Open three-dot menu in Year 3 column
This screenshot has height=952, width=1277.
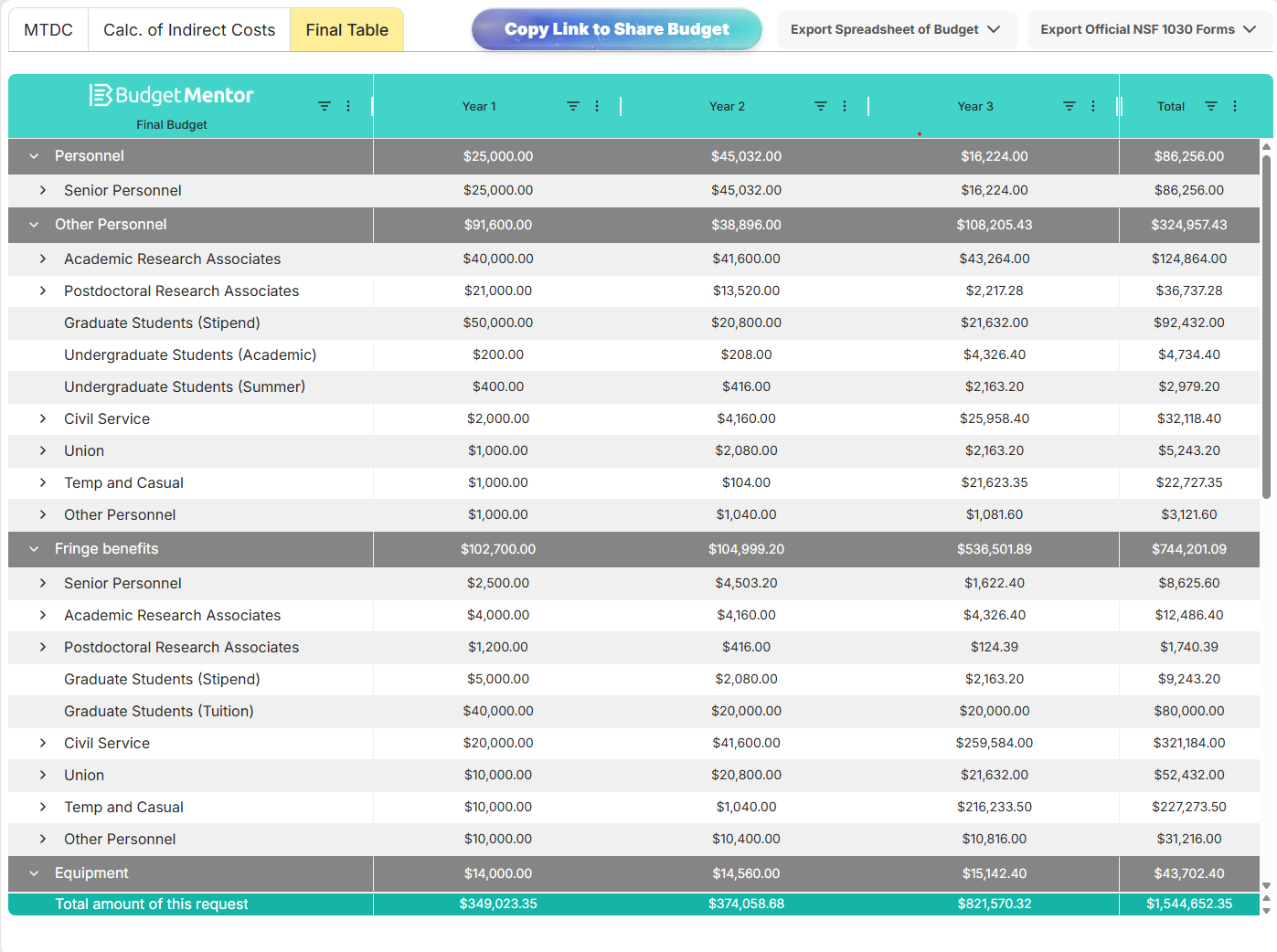coord(1093,106)
